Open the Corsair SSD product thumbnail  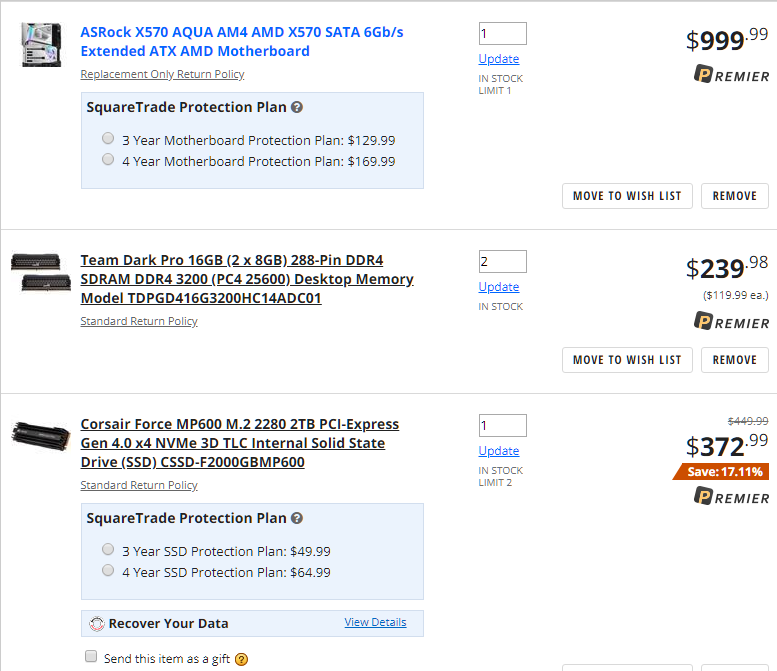(x=41, y=436)
